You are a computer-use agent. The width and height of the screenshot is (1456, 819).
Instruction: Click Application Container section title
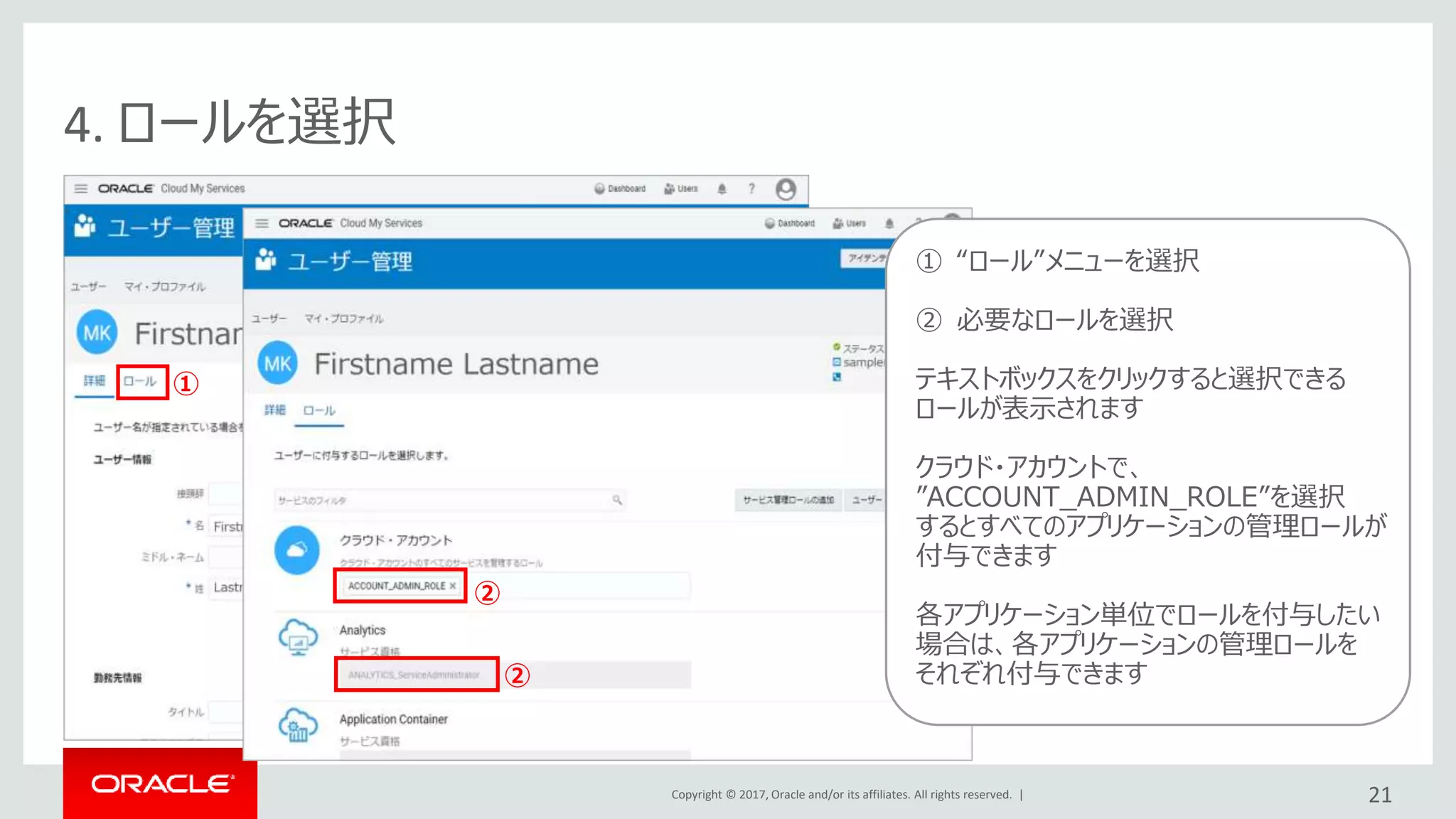tap(394, 719)
